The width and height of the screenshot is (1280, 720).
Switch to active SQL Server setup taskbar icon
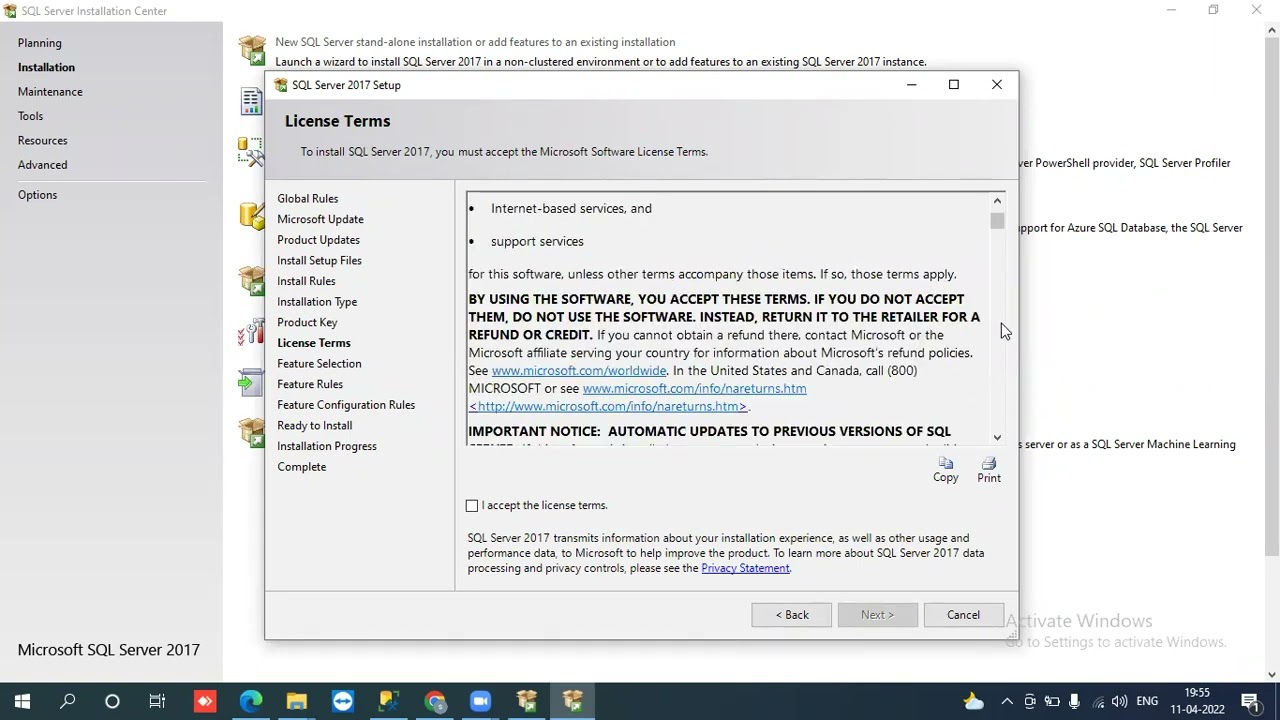click(573, 701)
